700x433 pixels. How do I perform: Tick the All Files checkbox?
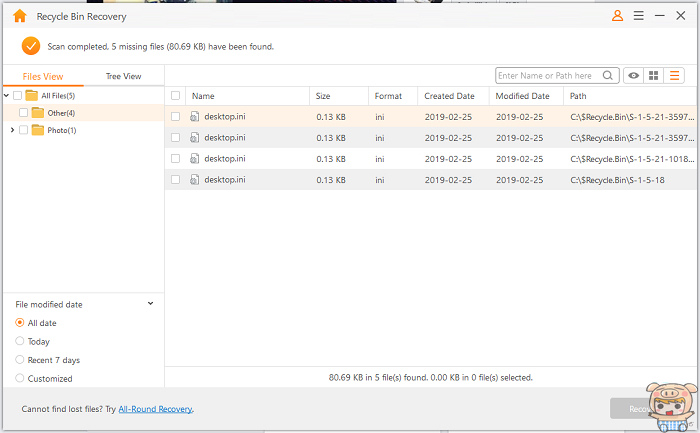click(17, 96)
